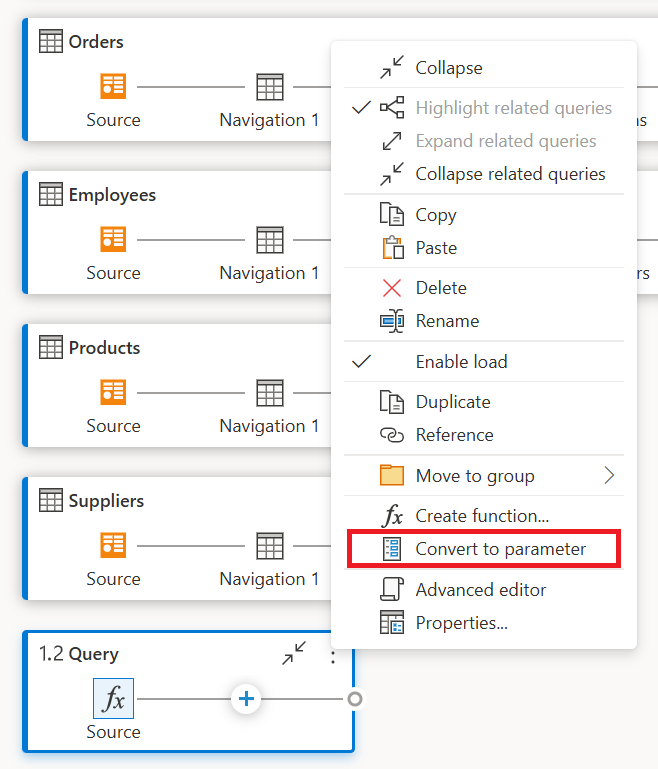The width and height of the screenshot is (658, 769).
Task: Click Create function... menu entry
Action: (x=482, y=516)
